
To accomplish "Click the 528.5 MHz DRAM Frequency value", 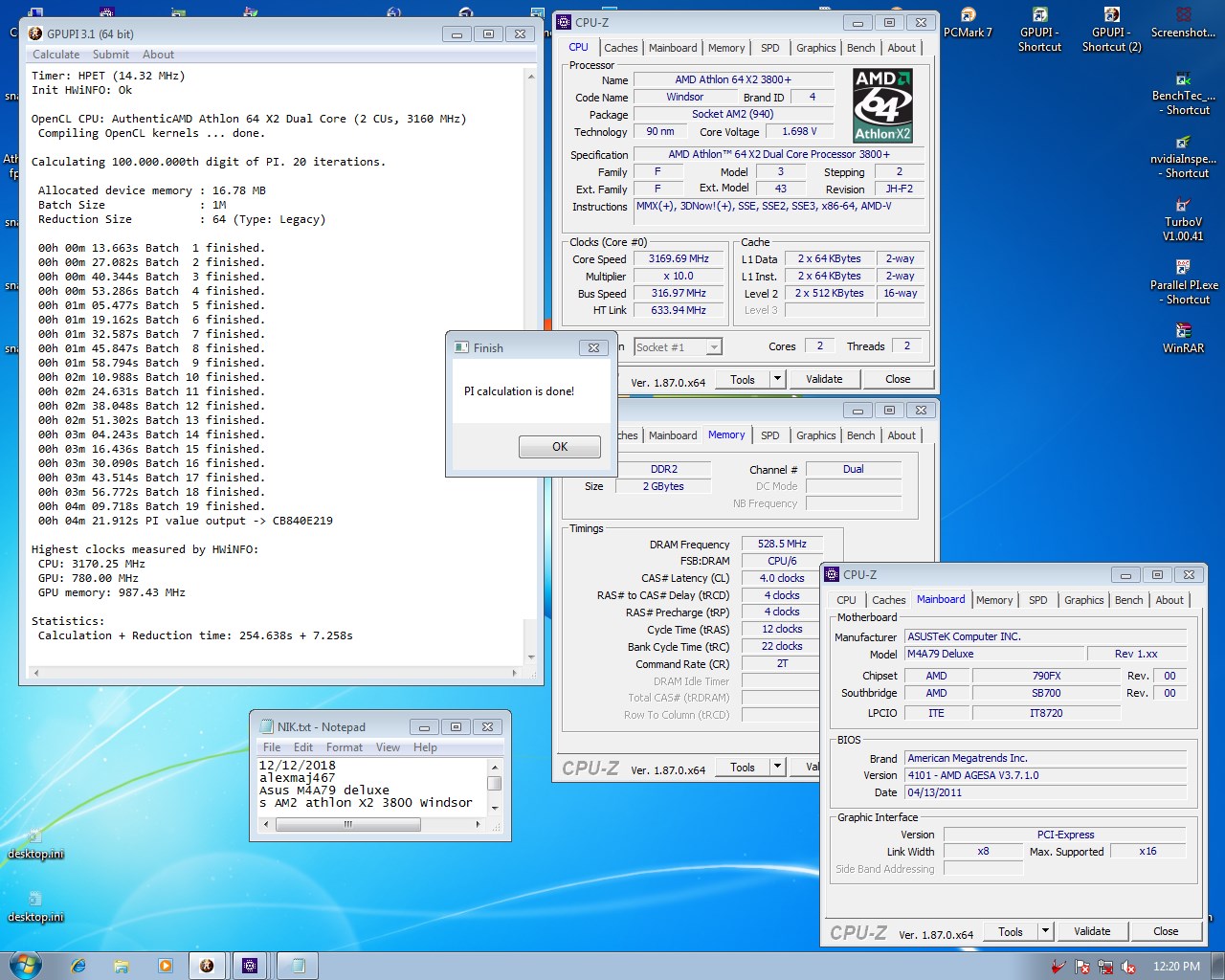I will (782, 544).
